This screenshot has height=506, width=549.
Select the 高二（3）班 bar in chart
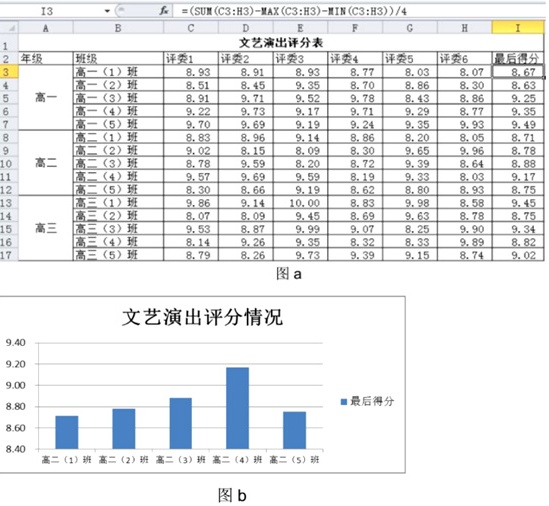coord(181,423)
